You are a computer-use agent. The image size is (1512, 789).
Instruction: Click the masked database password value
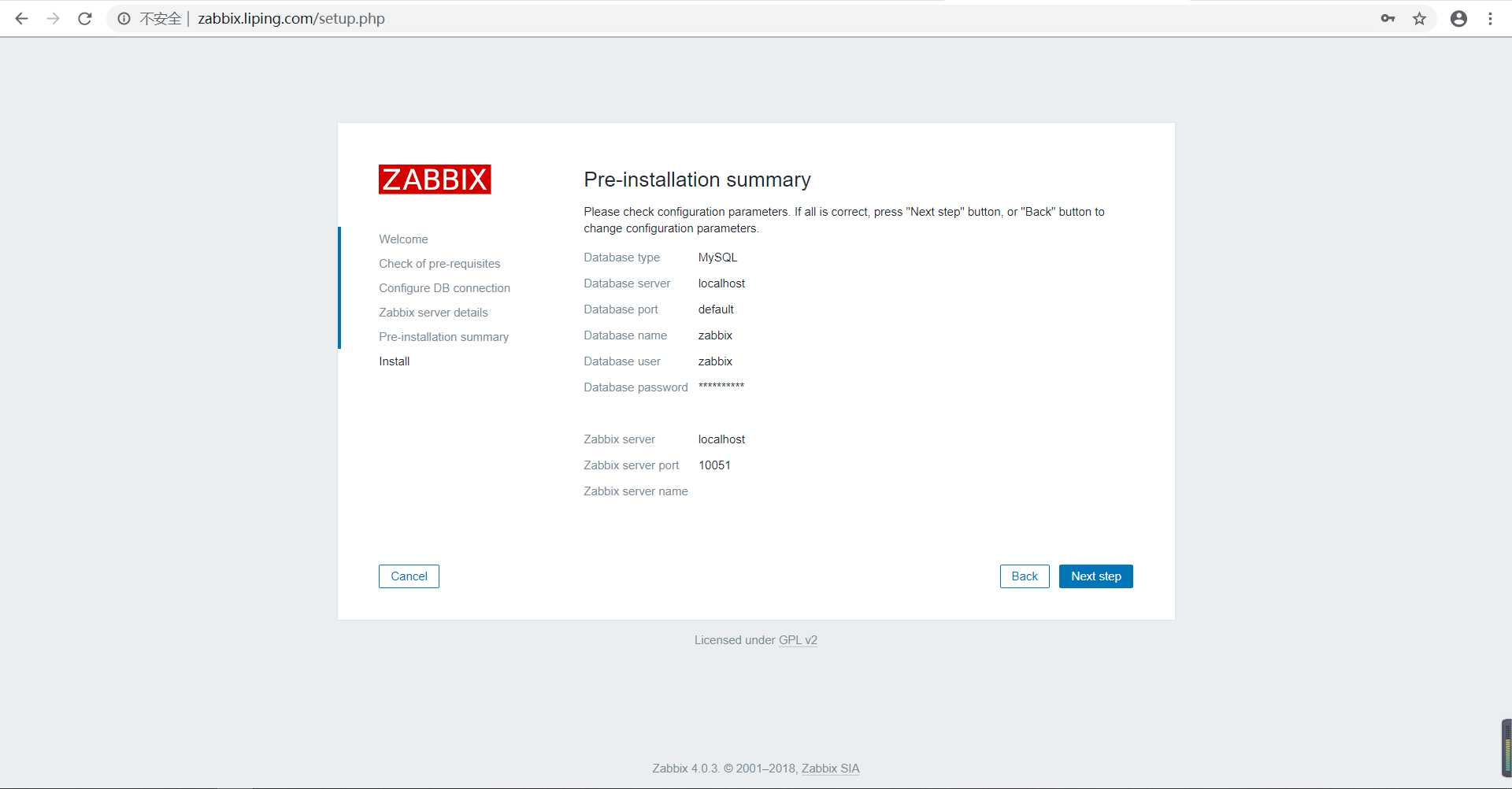[721, 386]
